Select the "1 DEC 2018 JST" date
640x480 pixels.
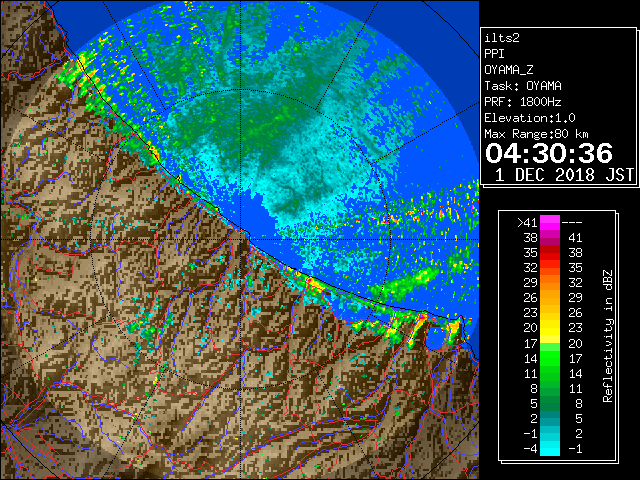coord(564,175)
